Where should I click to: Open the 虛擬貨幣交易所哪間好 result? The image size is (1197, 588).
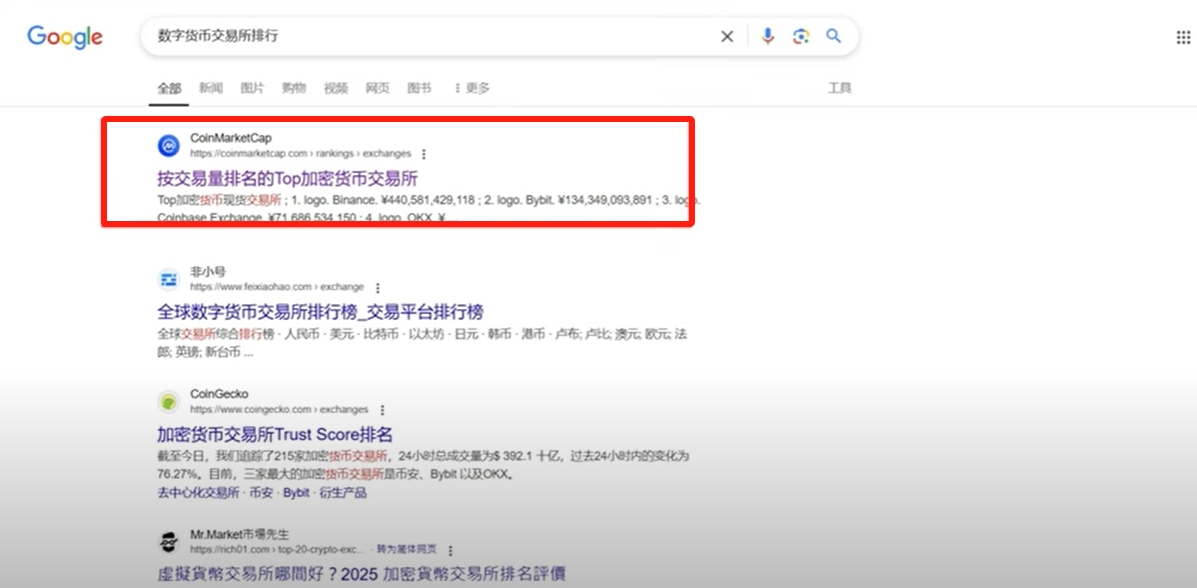click(362, 573)
